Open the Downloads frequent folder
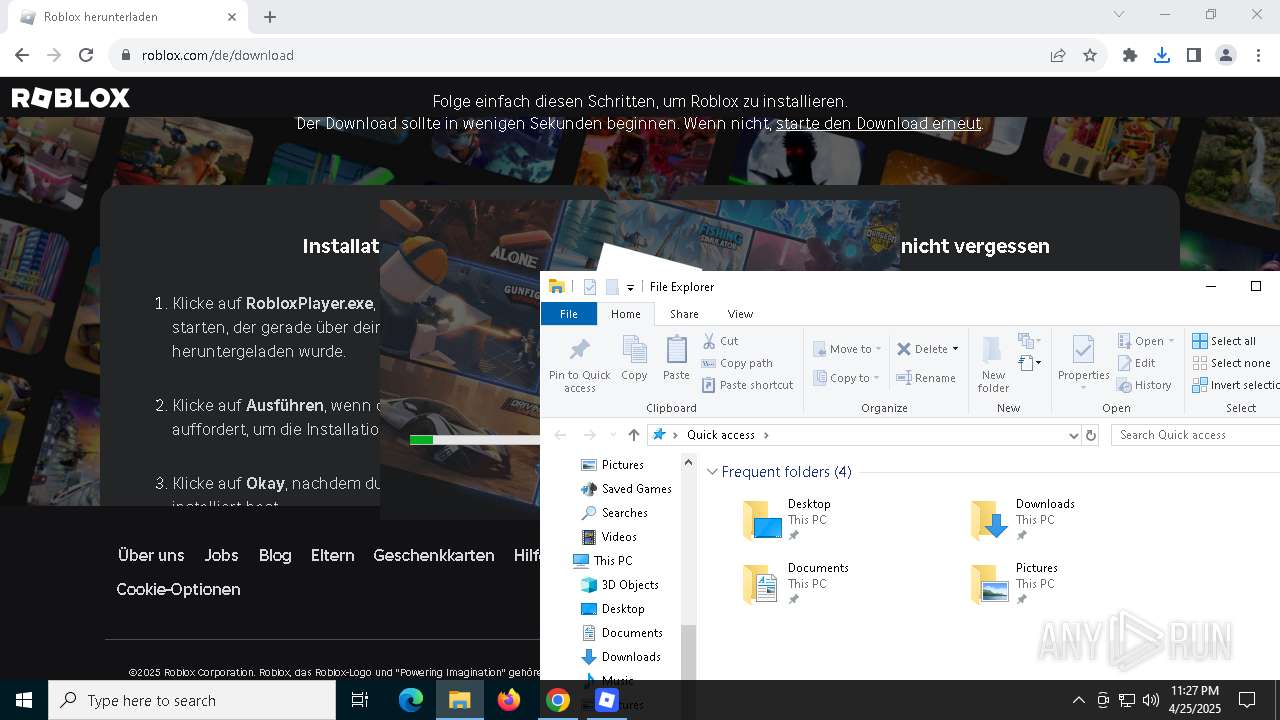 click(1023, 520)
